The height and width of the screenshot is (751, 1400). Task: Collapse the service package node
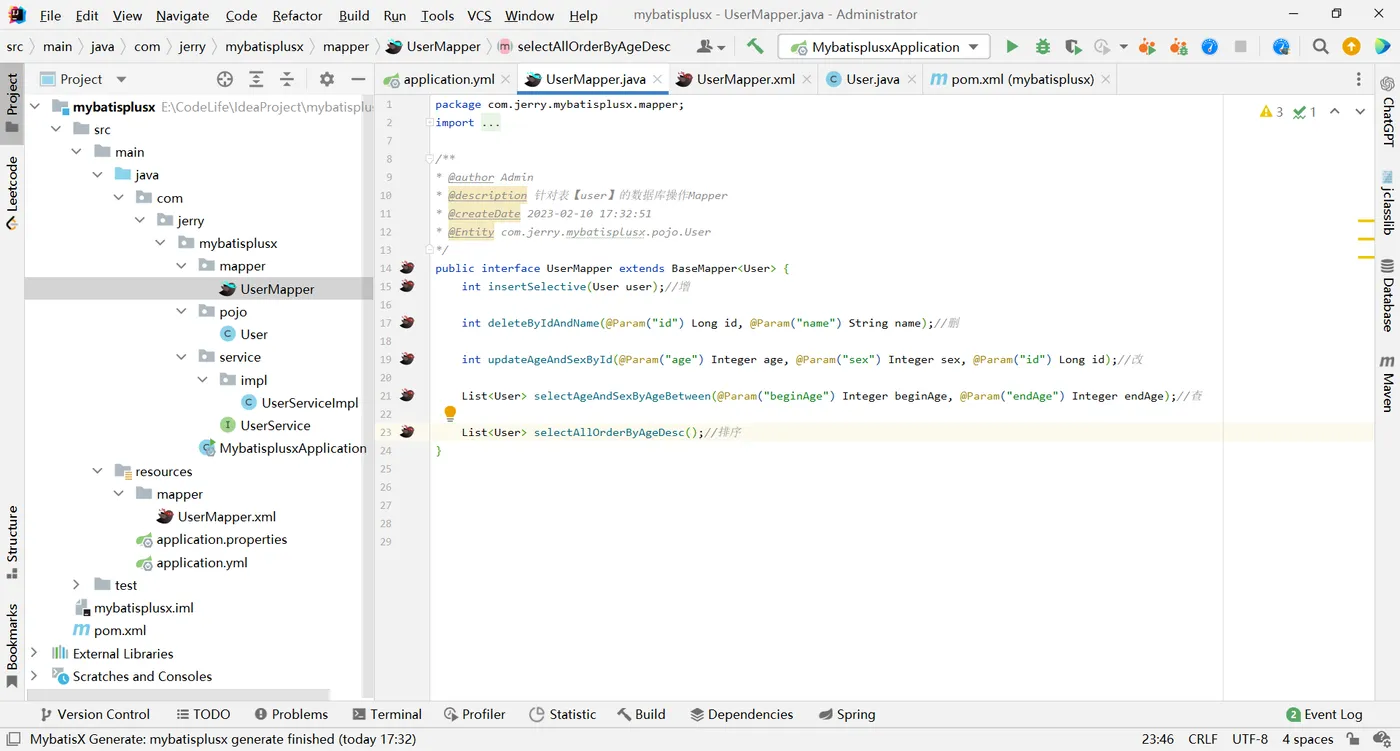181,356
